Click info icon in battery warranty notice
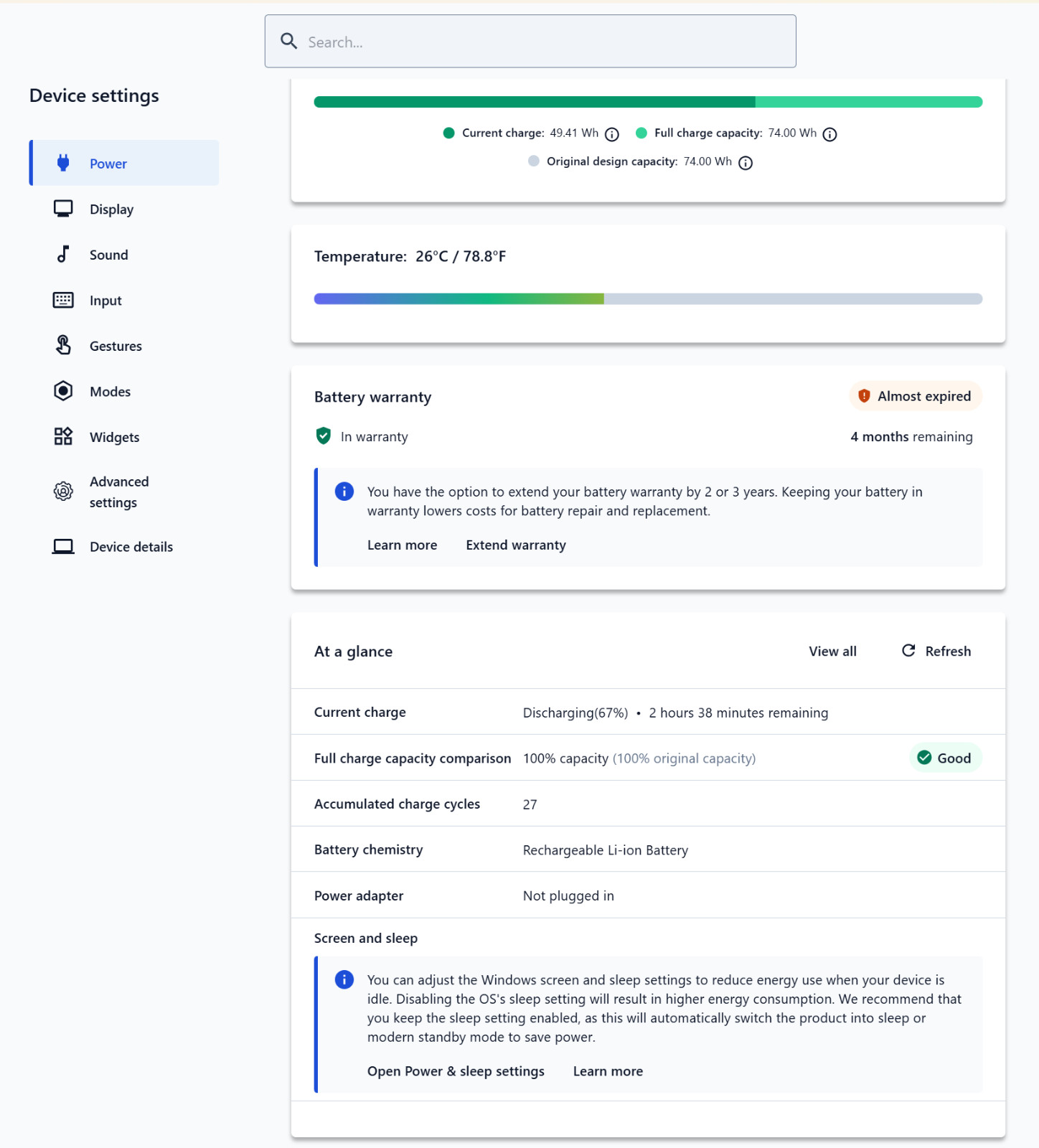Viewport: 1039px width, 1148px height. 344,491
